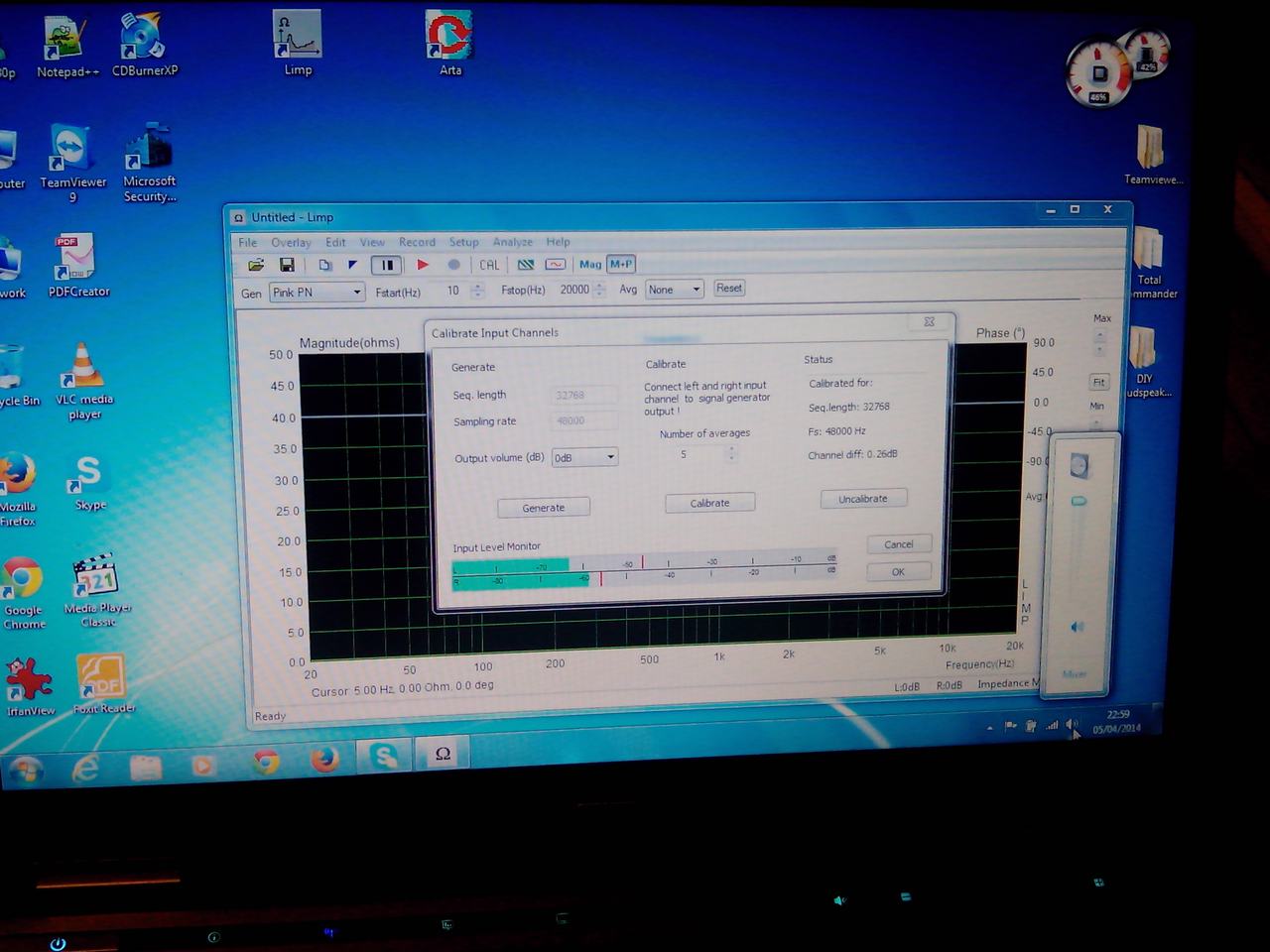Open the Overlay menu

click(x=291, y=242)
